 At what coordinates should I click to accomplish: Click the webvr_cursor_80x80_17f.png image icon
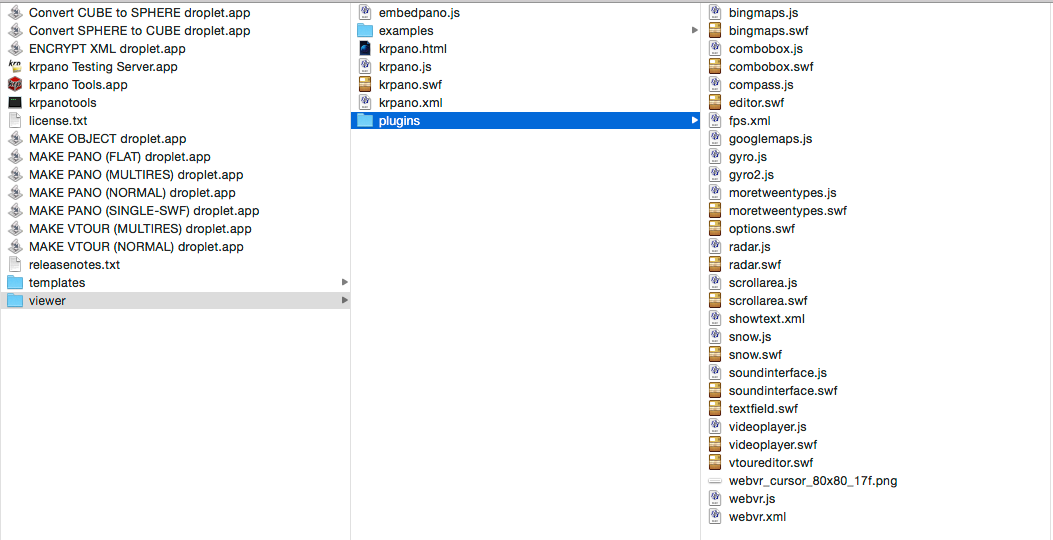click(715, 481)
